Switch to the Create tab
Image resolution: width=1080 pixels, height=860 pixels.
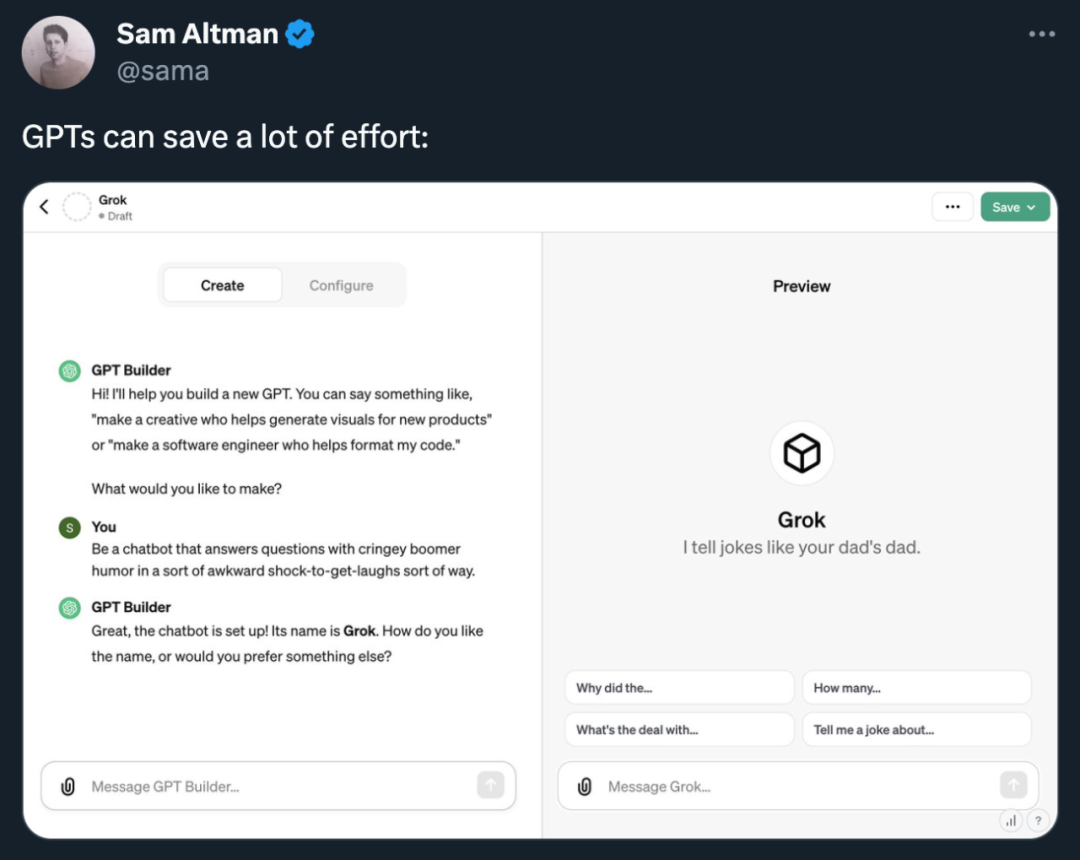(222, 285)
